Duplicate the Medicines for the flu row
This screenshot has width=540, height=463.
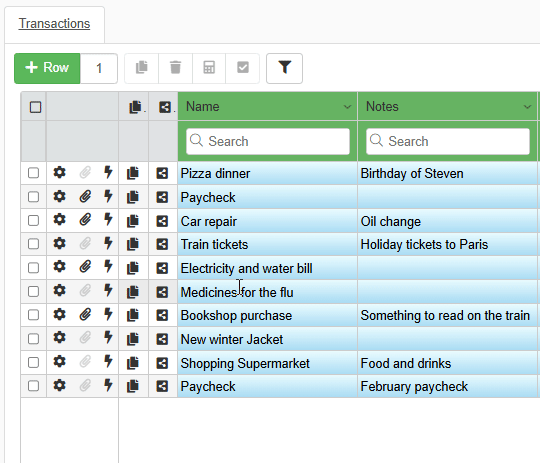coord(133,292)
